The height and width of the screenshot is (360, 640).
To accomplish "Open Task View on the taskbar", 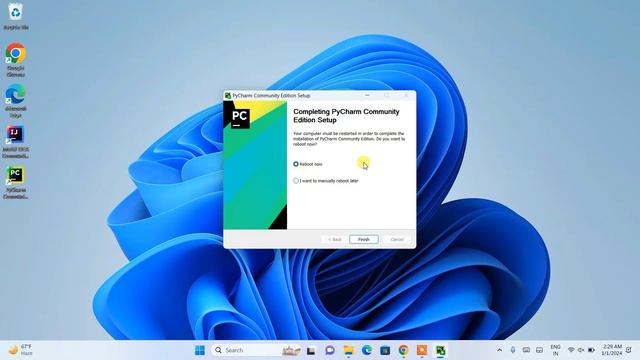I will pos(311,350).
